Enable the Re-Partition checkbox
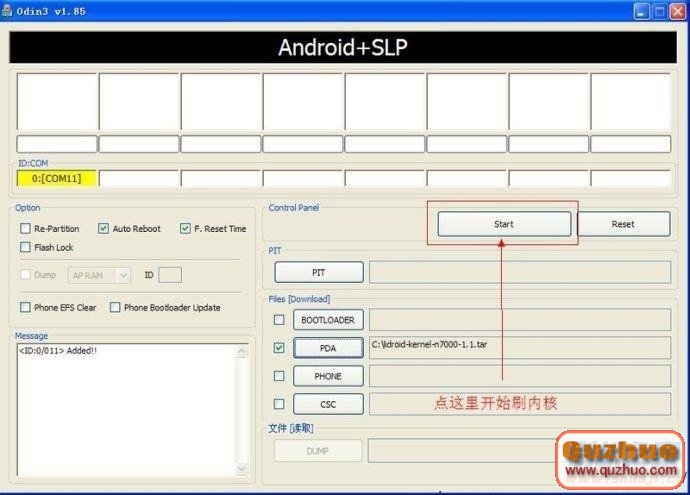Viewport: 690px width, 495px height. (26, 228)
